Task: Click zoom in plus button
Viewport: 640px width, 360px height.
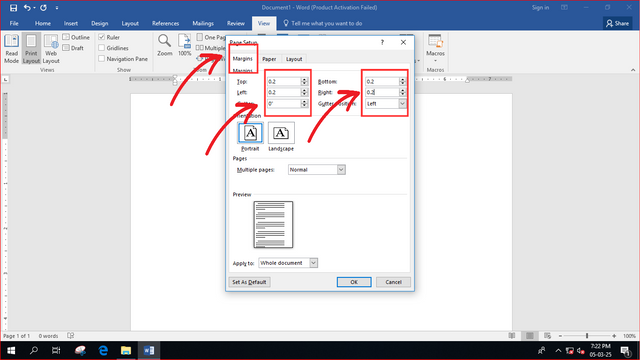Action: (x=614, y=336)
